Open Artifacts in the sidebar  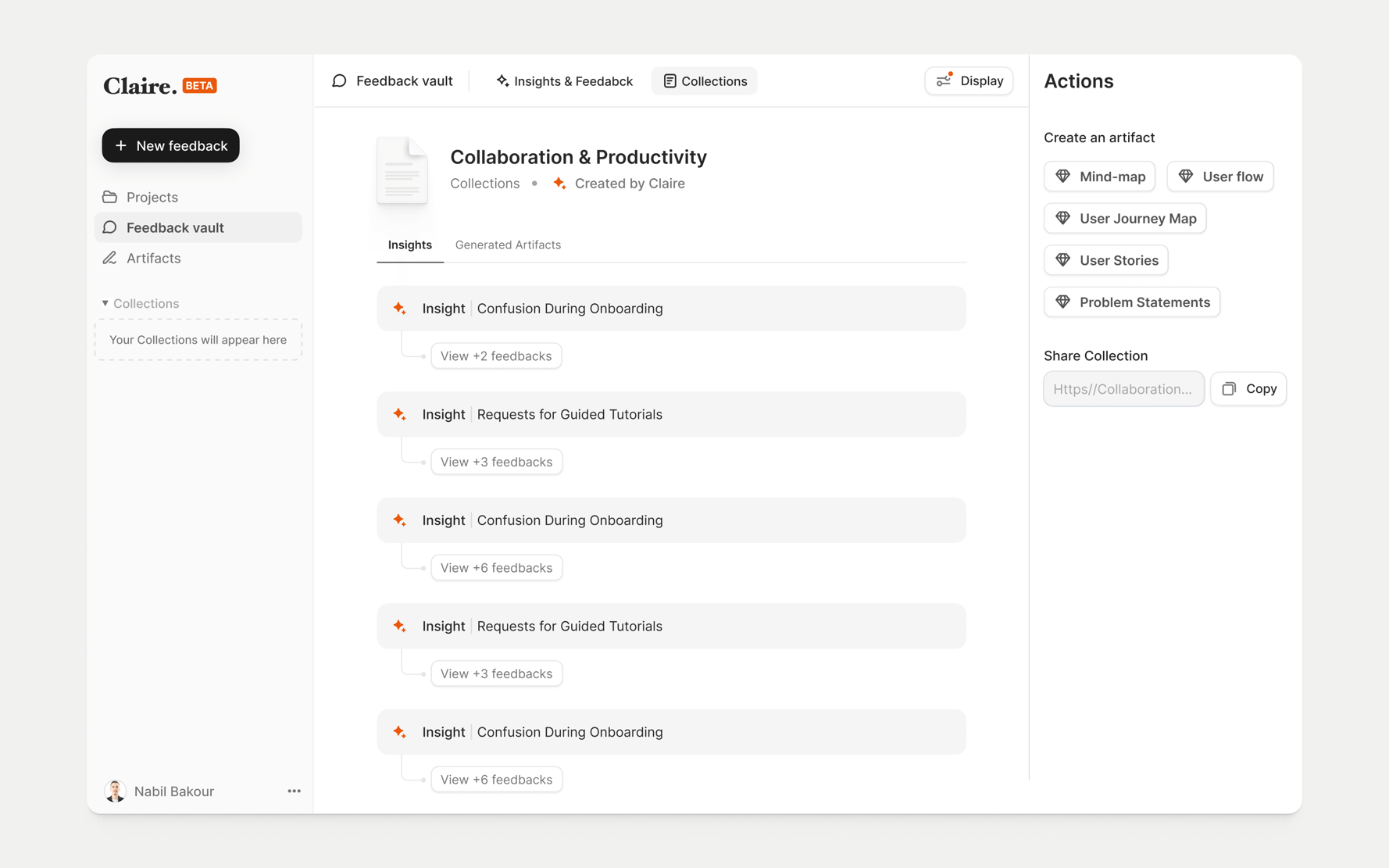click(198, 258)
